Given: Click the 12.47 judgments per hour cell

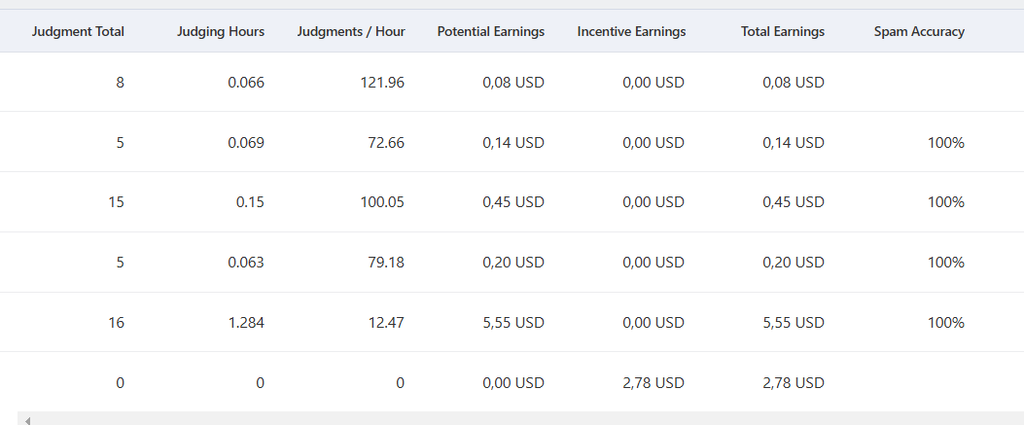Looking at the screenshot, I should [385, 323].
